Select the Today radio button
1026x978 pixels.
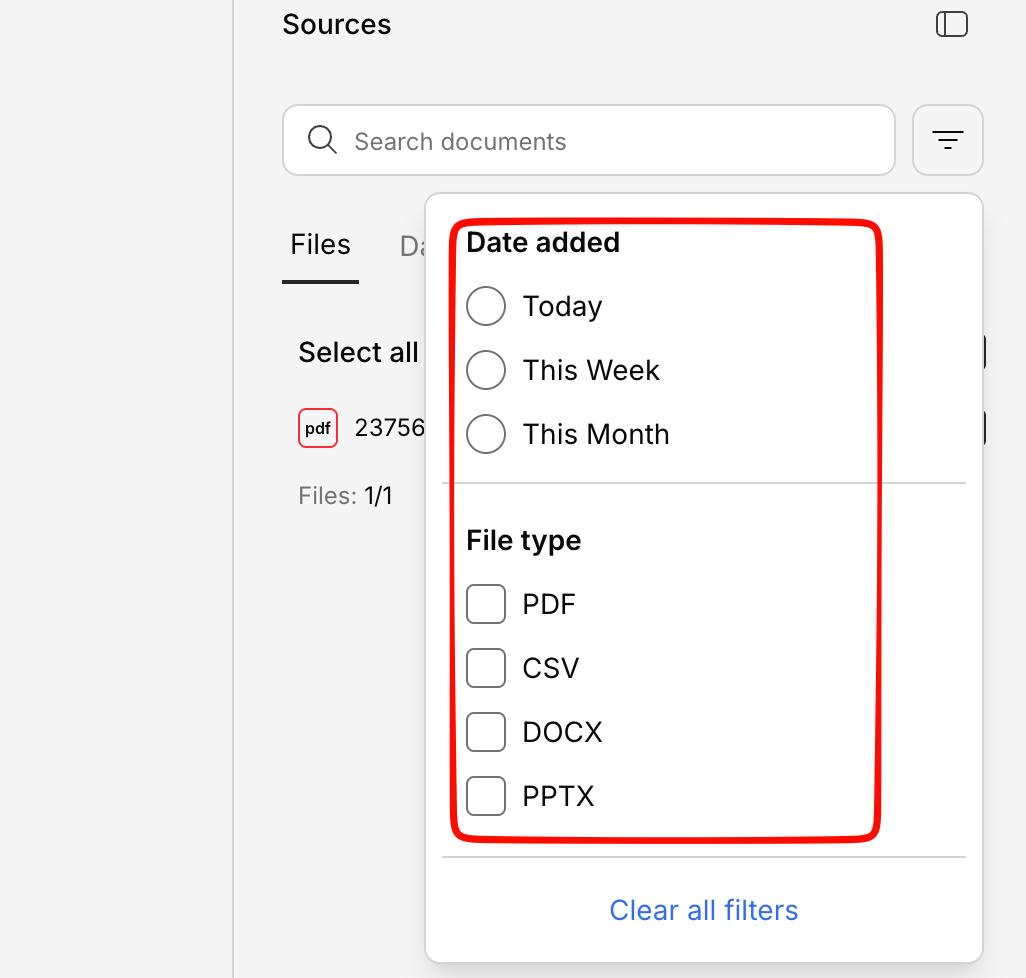pos(486,306)
